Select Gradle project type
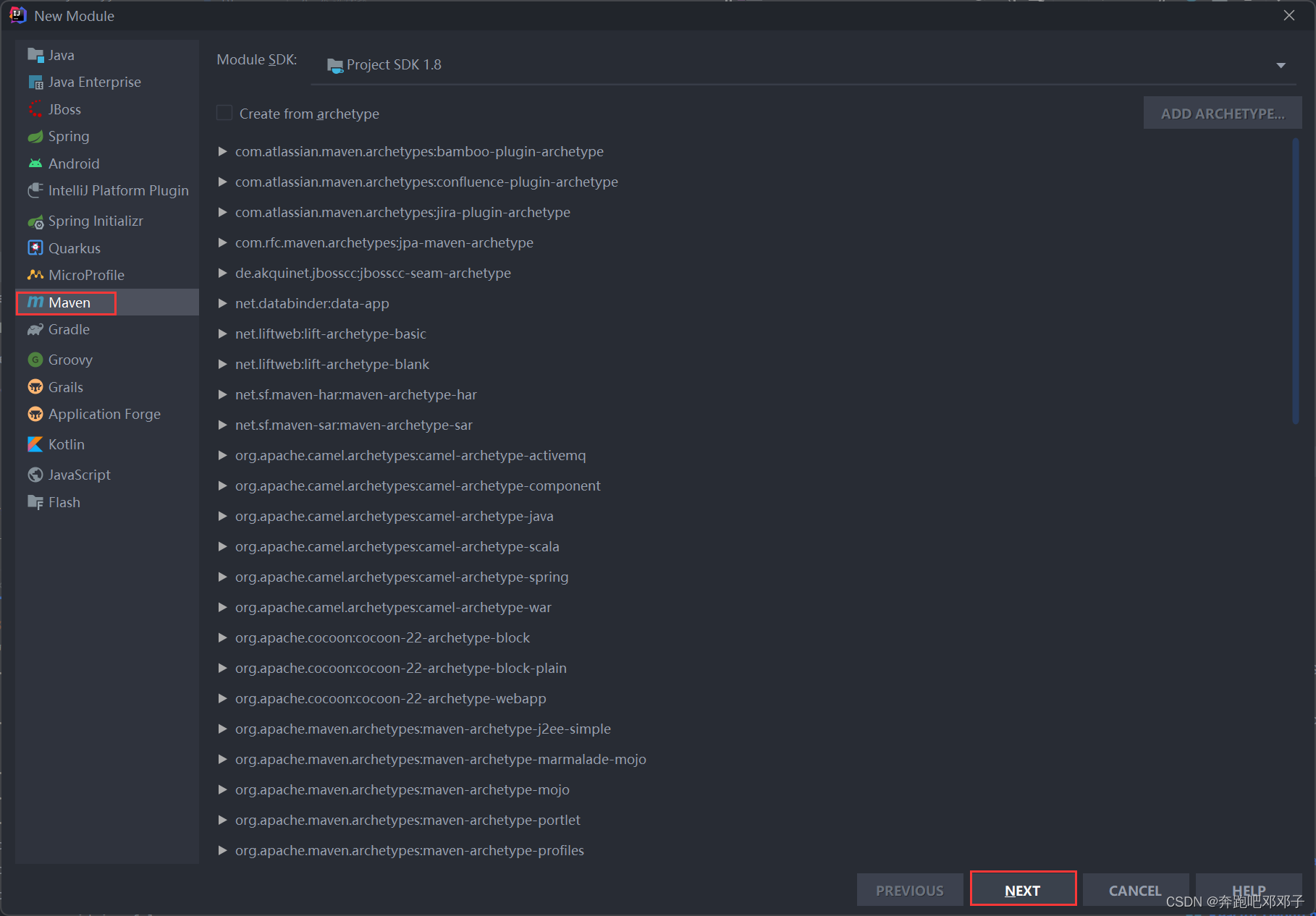This screenshot has width=1316, height=916. click(107, 330)
